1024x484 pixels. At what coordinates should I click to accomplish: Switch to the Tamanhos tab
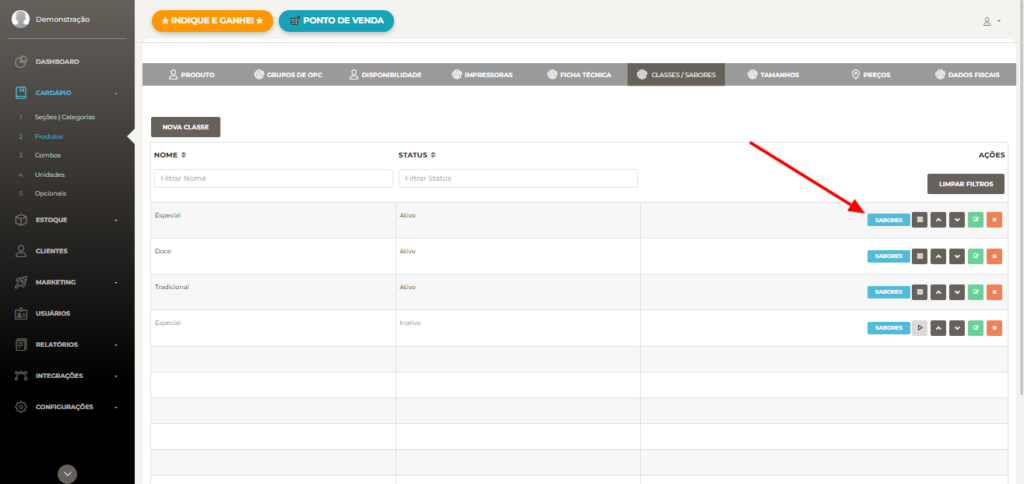coord(773,74)
